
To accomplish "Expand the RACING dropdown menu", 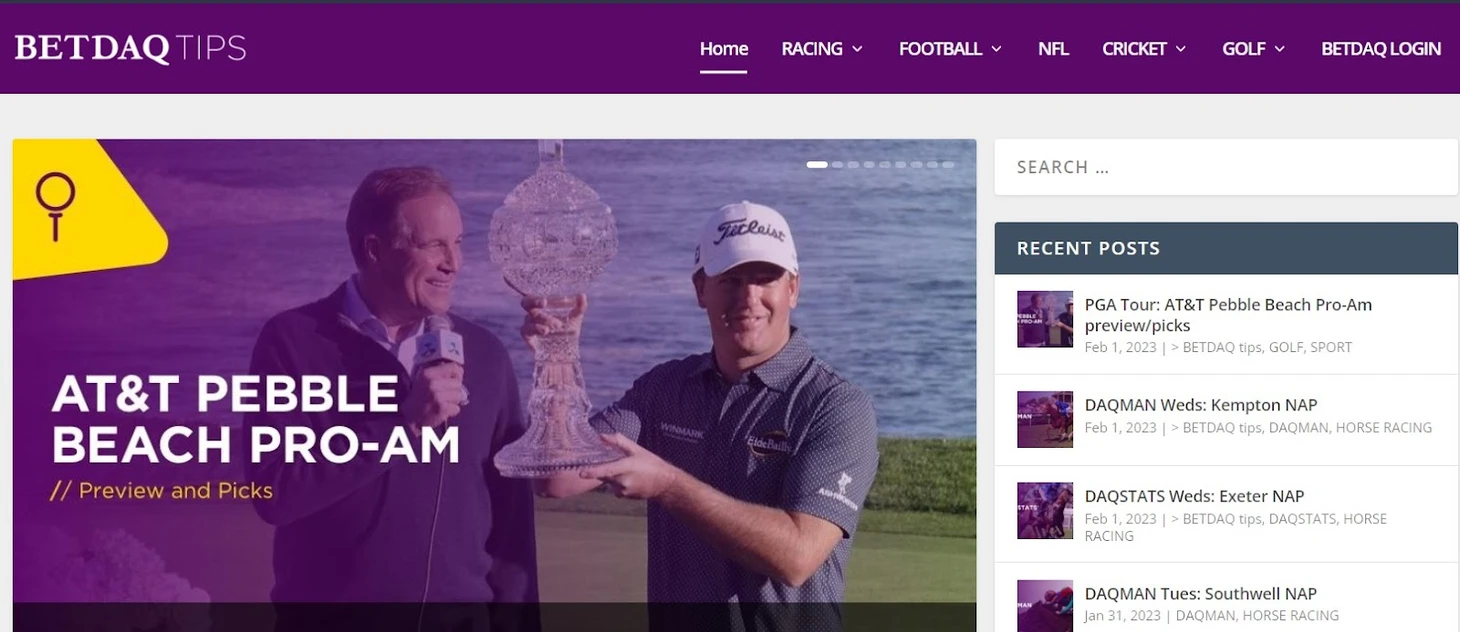I will click(822, 49).
